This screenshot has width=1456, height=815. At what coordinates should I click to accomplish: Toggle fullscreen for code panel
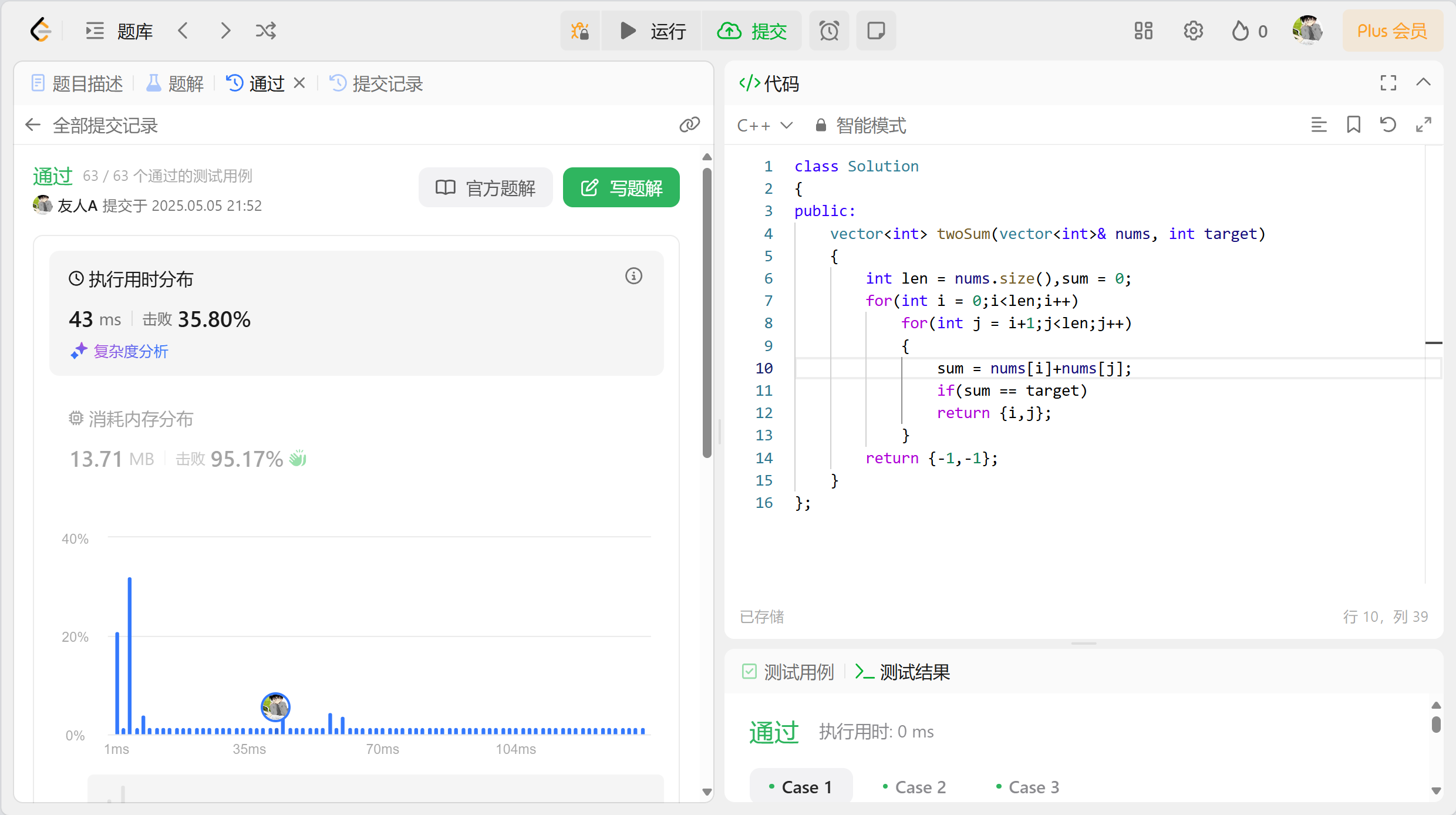point(1388,83)
